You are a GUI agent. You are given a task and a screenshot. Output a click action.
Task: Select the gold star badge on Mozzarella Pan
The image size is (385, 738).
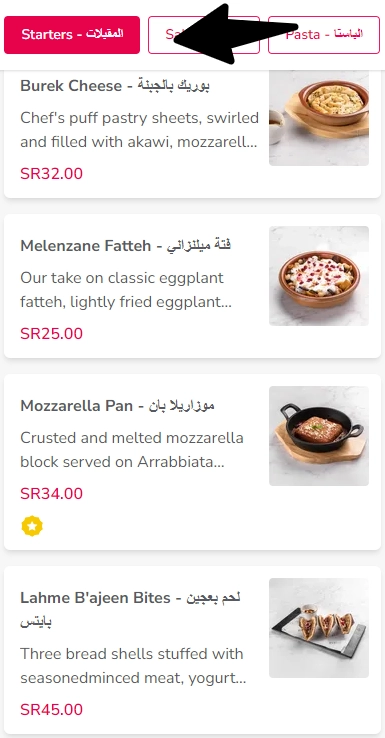click(32, 526)
